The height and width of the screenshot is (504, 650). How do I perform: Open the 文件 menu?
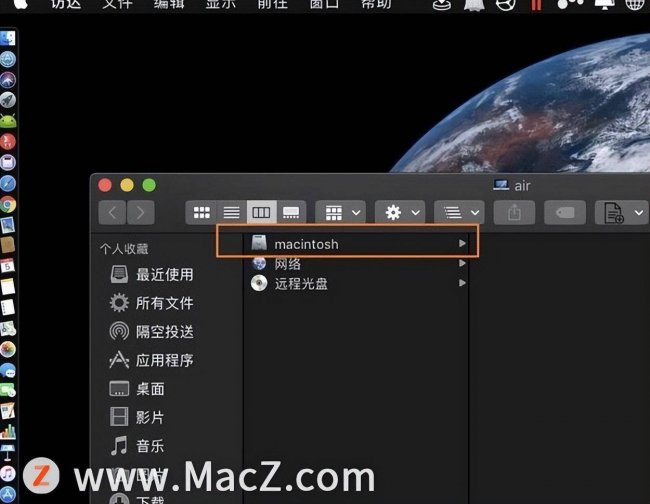point(117,4)
